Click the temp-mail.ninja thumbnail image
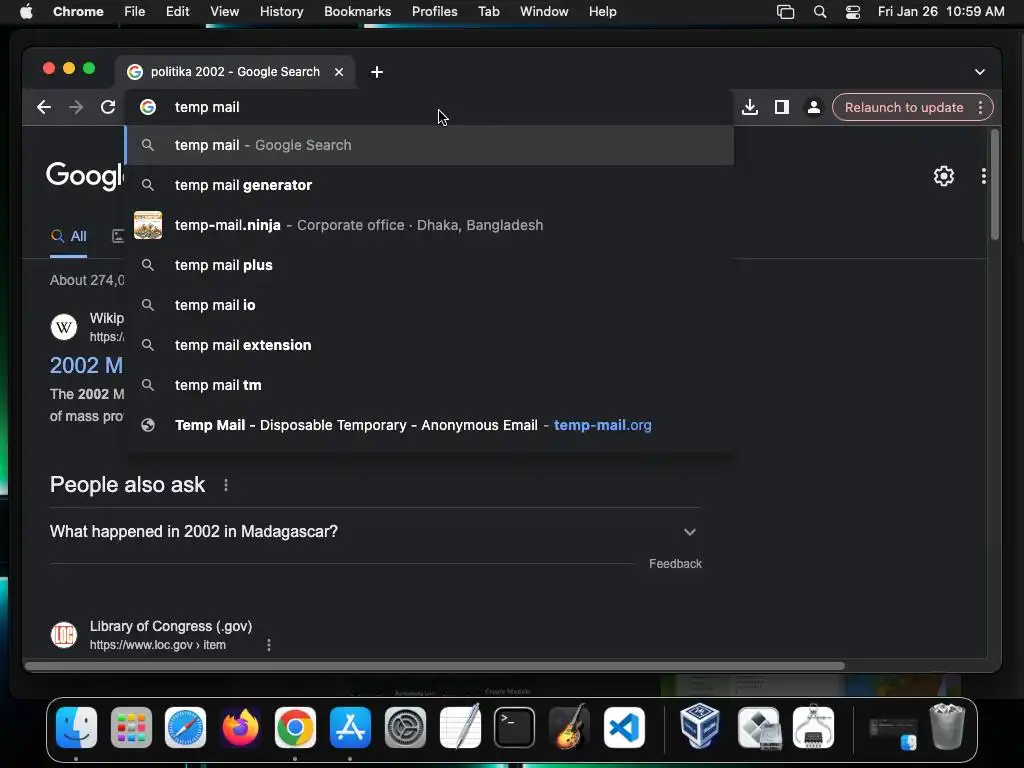This screenshot has width=1024, height=768. 148,225
